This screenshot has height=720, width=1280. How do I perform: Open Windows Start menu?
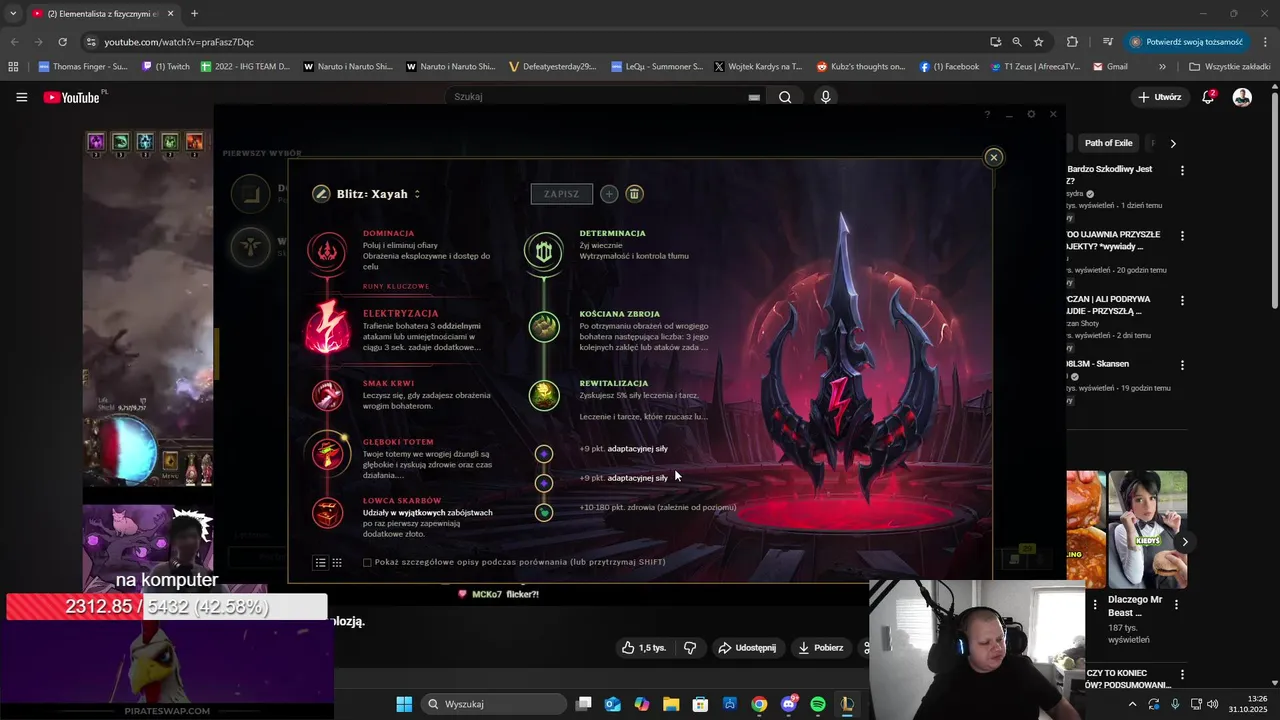coord(404,704)
